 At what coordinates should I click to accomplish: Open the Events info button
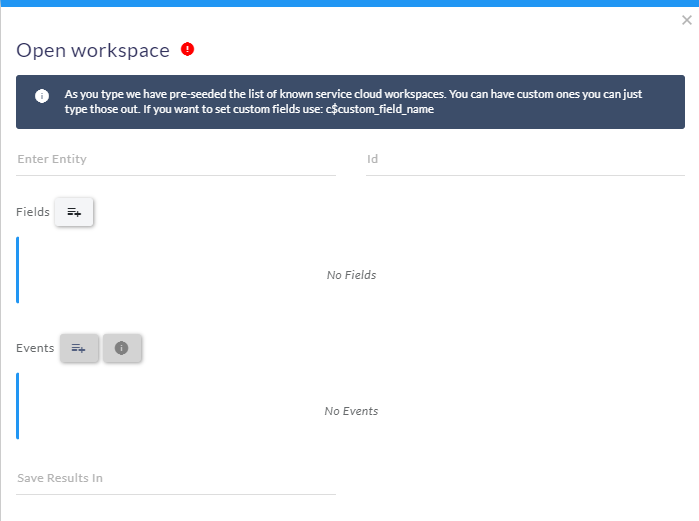tap(122, 348)
